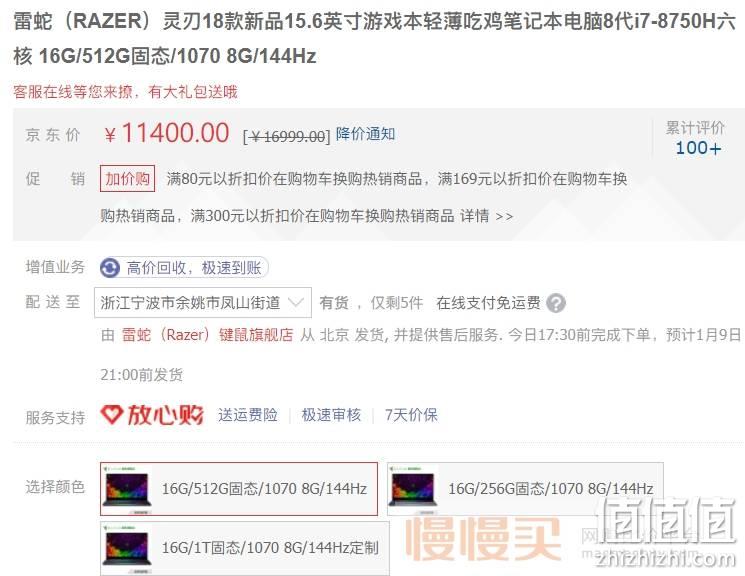Click the laptop thumbnail for 16G/256G option

coord(414,489)
